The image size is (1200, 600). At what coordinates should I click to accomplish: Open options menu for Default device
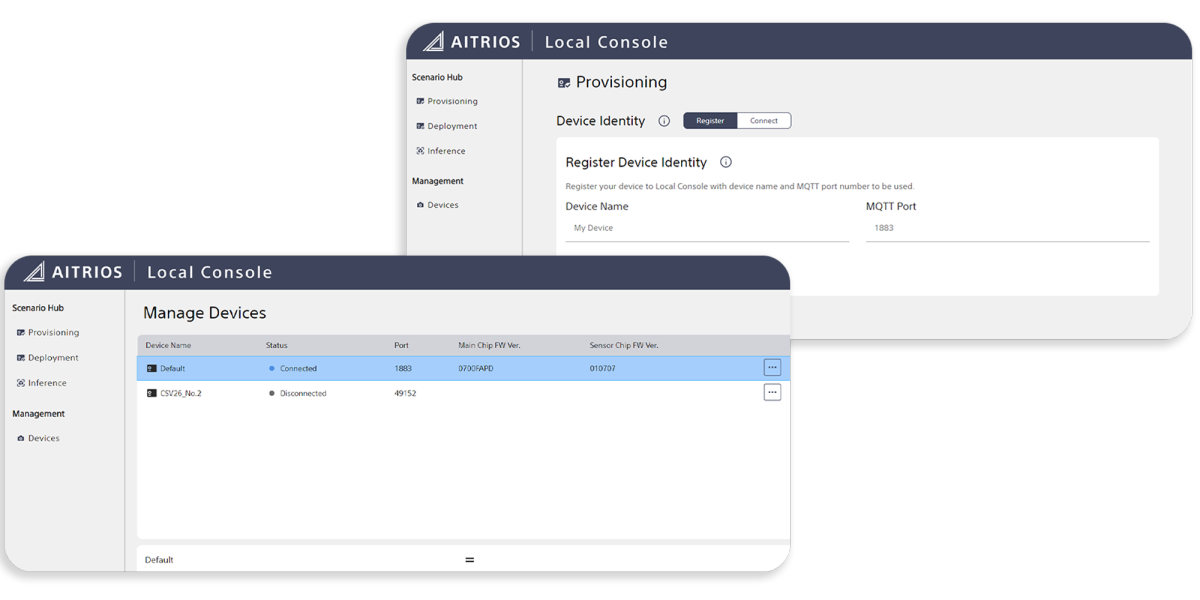tap(772, 367)
